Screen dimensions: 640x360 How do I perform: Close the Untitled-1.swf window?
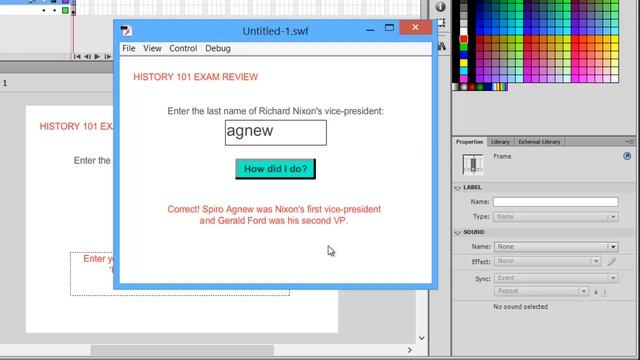[x=415, y=27]
